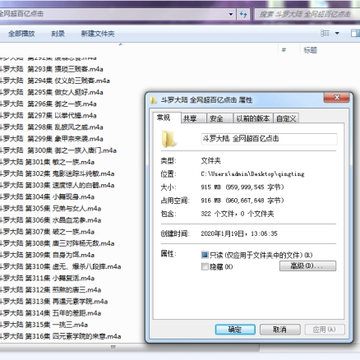Click the 高级(D)... button
The width and height of the screenshot is (360, 360).
(308, 266)
